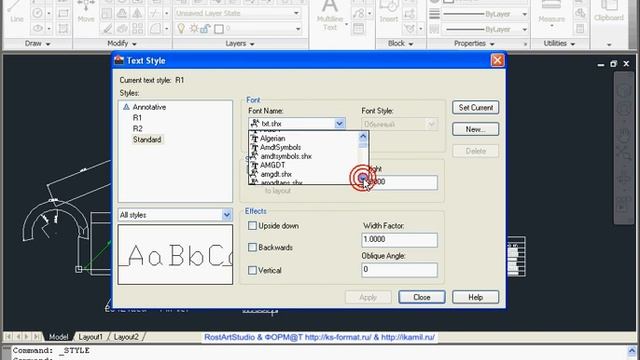Toggle the layer on/off light bulb icon
Image resolution: width=640 pixels, height=360 pixels.
pos(181,29)
